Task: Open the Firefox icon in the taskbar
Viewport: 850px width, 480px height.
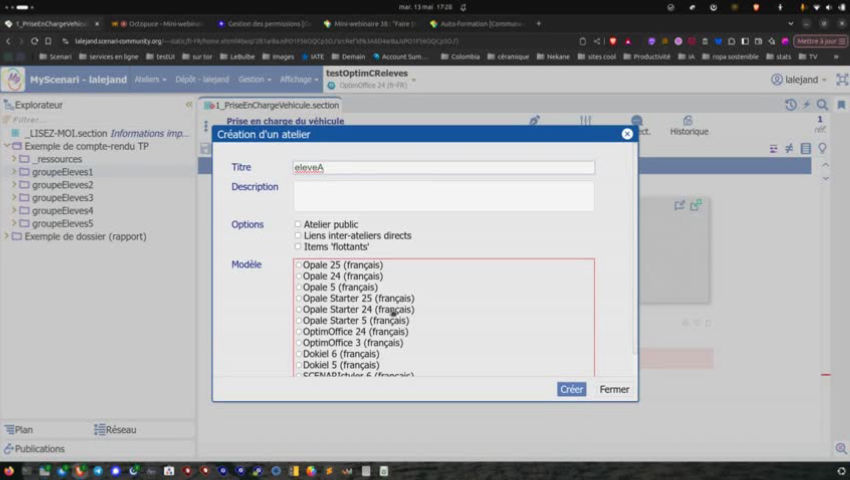Action: pos(9,471)
